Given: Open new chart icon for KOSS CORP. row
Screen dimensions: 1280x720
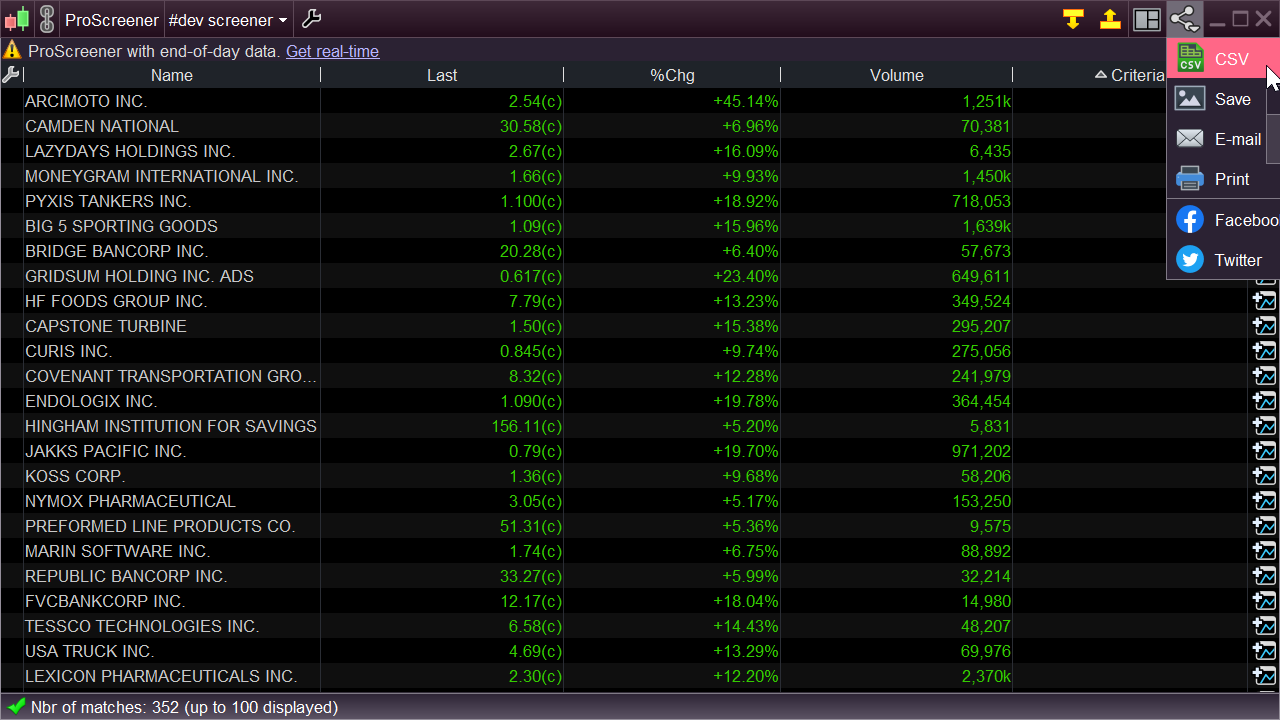Looking at the screenshot, I should pyautogui.click(x=1265, y=476).
